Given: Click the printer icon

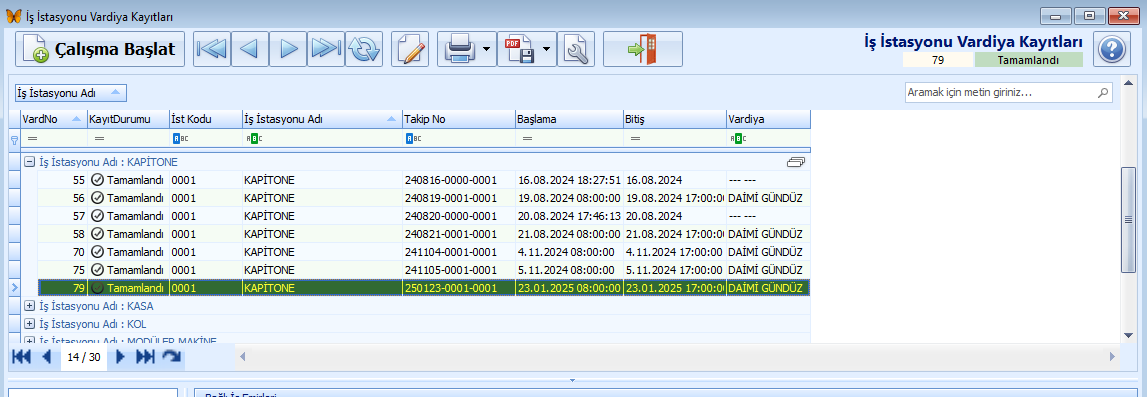Looking at the screenshot, I should (x=461, y=49).
